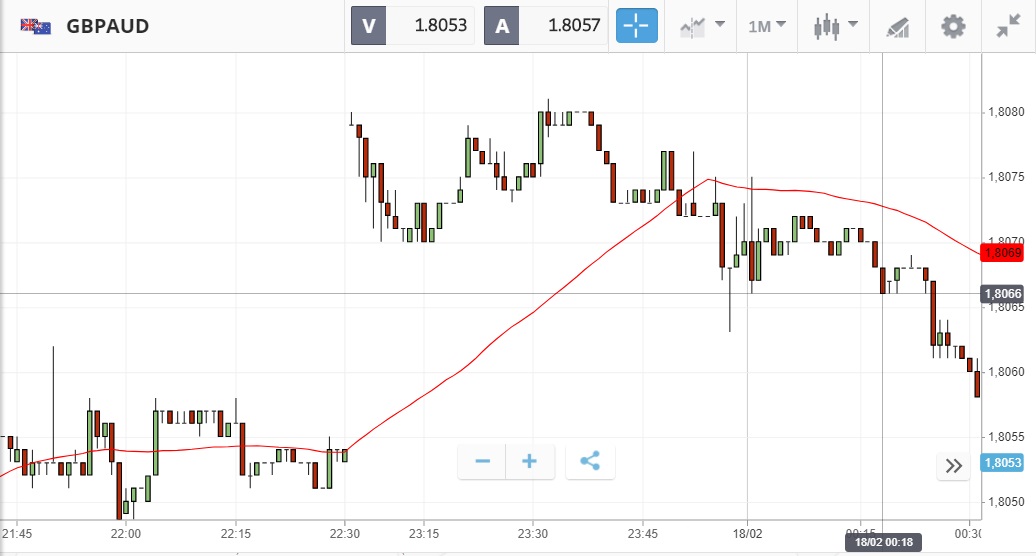Share the chart
Screen dimensions: 1036x556
pos(590,461)
